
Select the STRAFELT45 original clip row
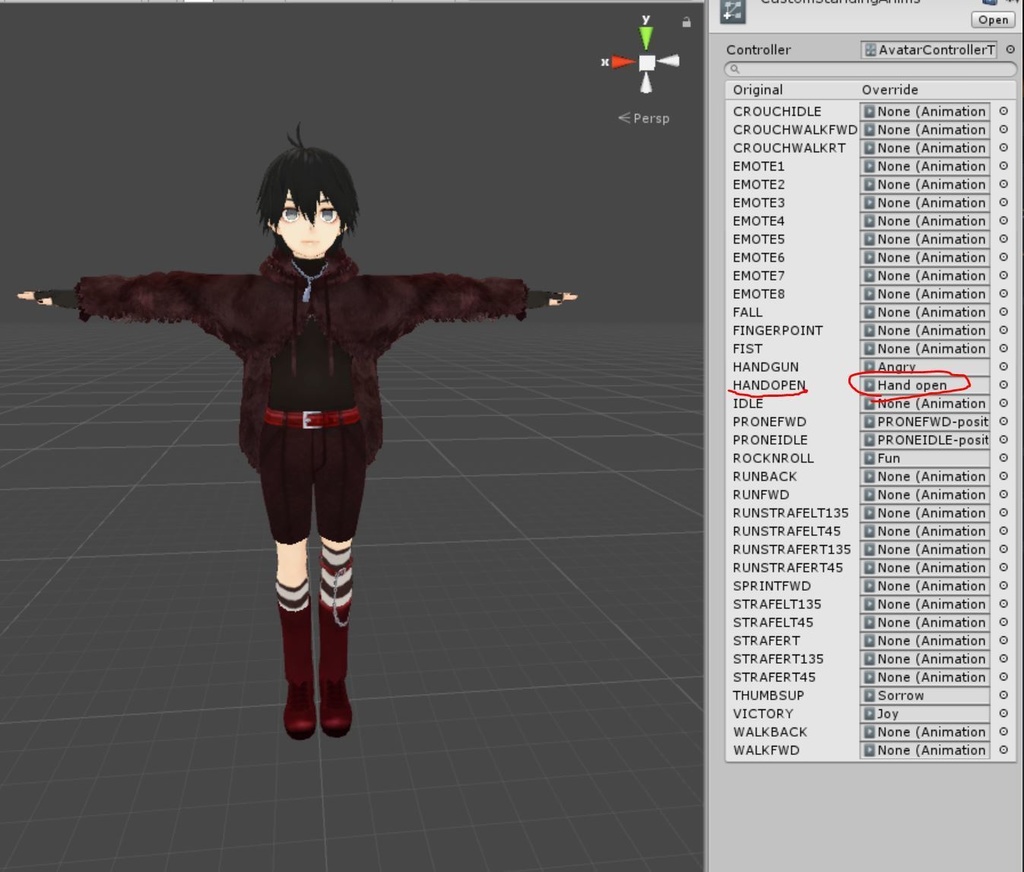point(773,622)
